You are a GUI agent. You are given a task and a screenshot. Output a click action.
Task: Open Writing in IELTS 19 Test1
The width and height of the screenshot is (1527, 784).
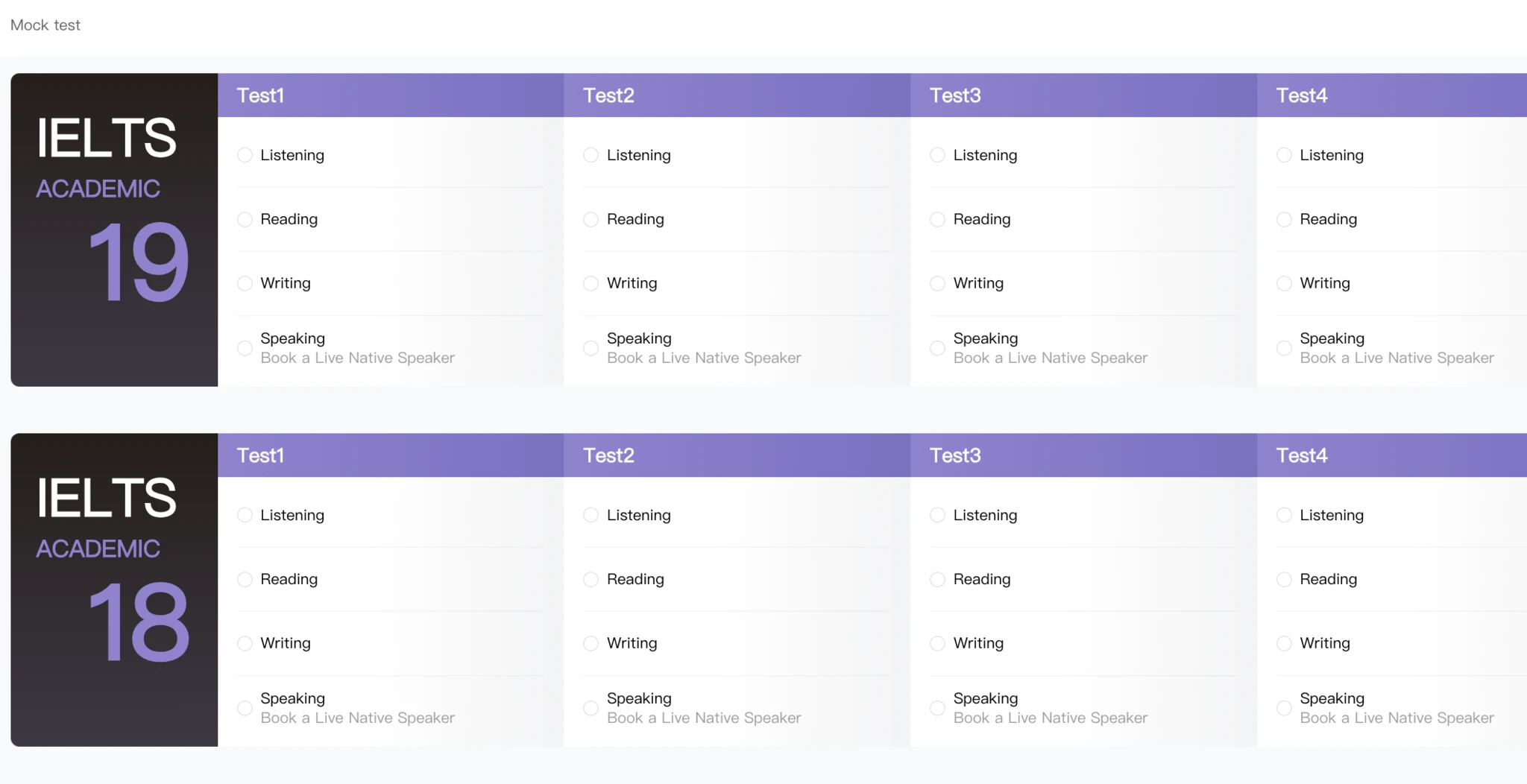[x=286, y=283]
